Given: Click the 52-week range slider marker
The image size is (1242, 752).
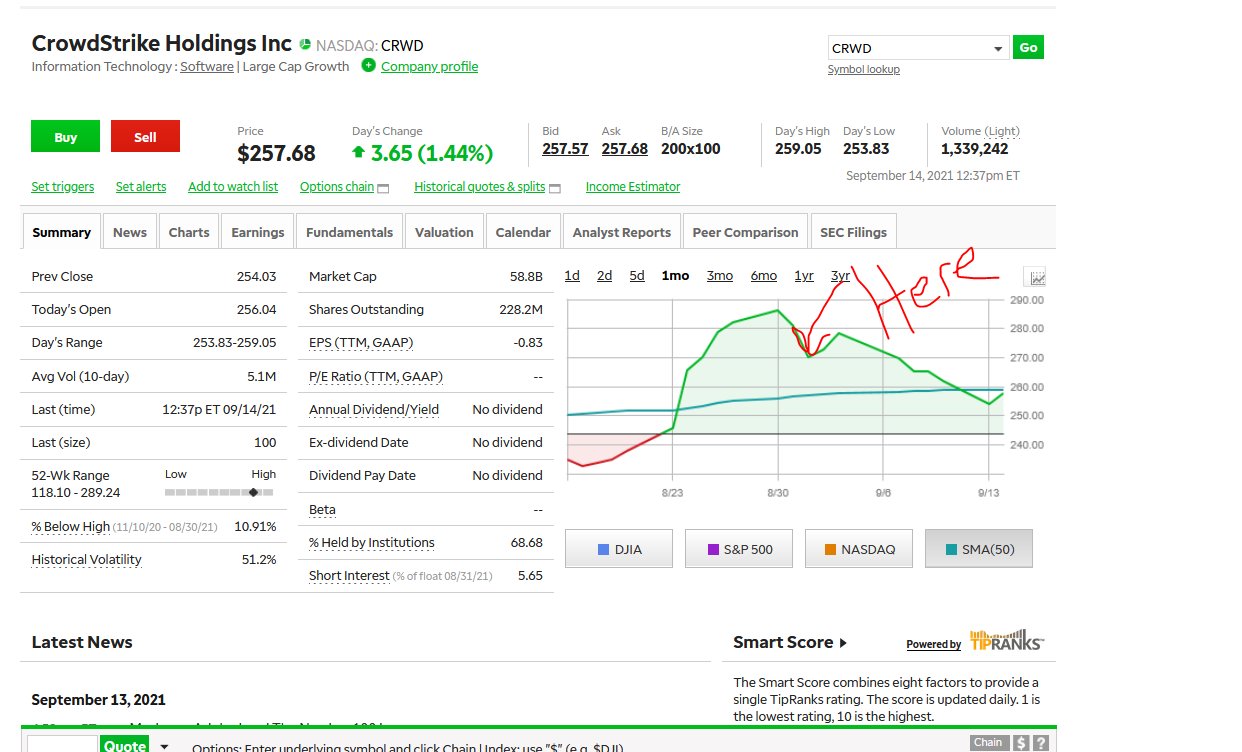Looking at the screenshot, I should pos(254,492).
